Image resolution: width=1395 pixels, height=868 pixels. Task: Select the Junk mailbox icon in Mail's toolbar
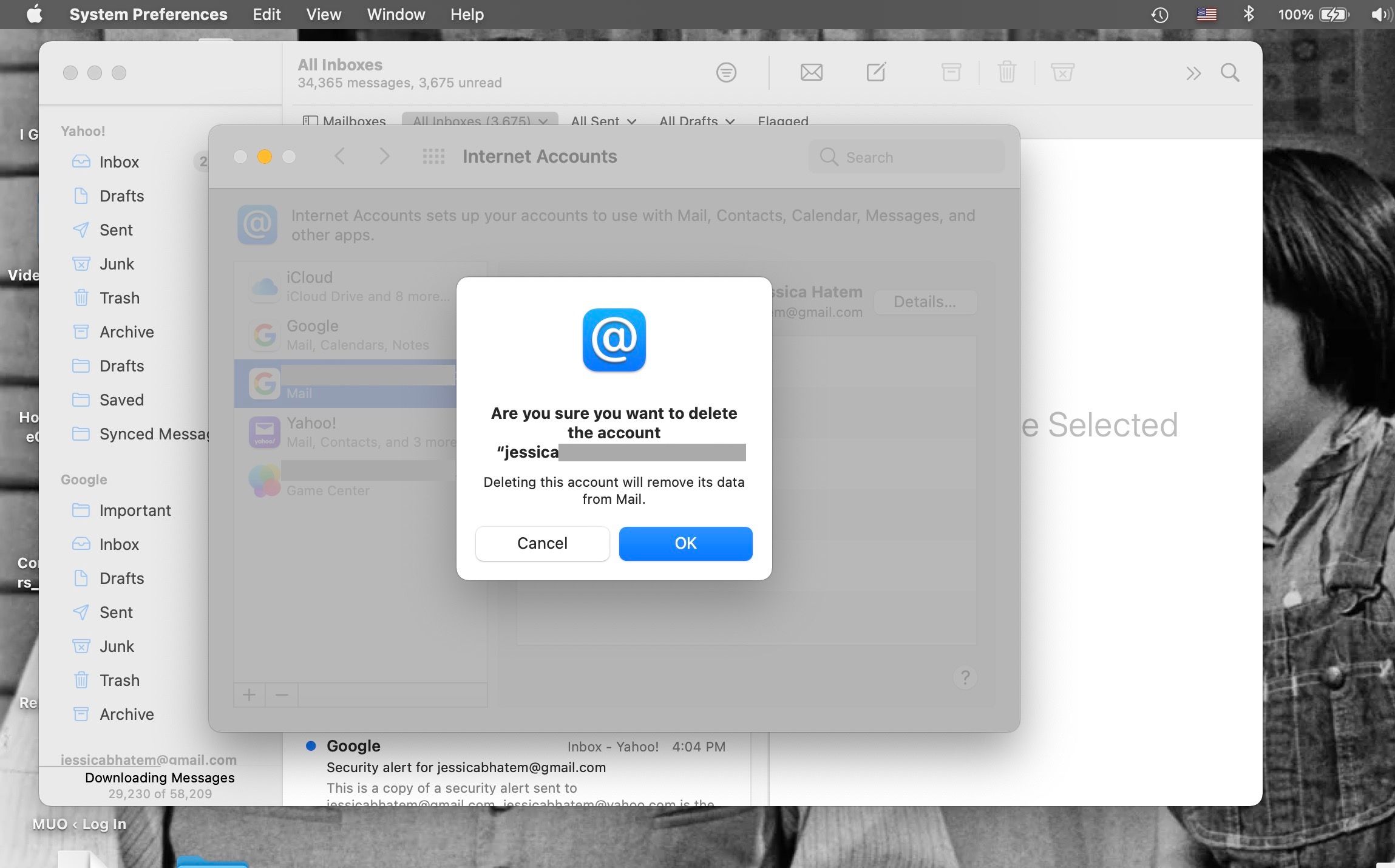[1062, 72]
